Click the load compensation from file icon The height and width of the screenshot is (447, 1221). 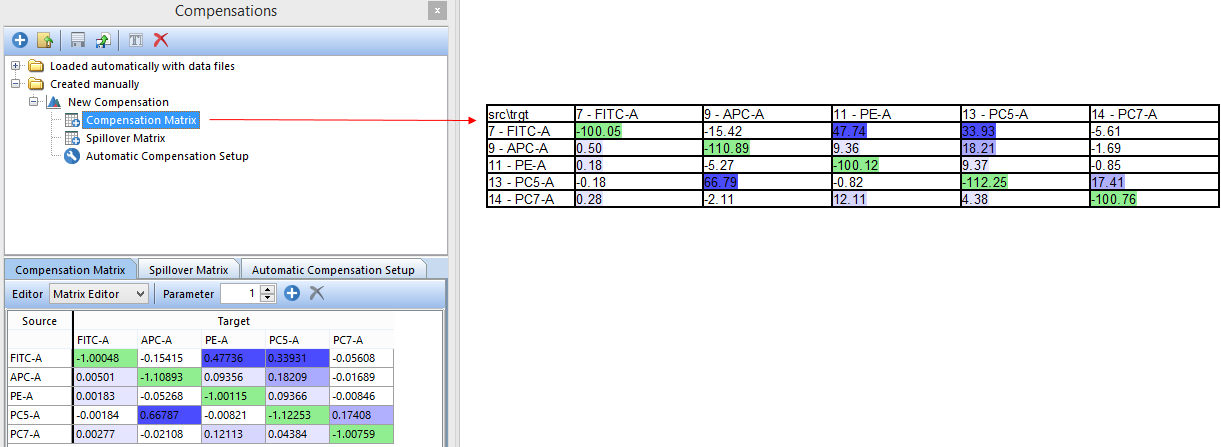[x=44, y=40]
